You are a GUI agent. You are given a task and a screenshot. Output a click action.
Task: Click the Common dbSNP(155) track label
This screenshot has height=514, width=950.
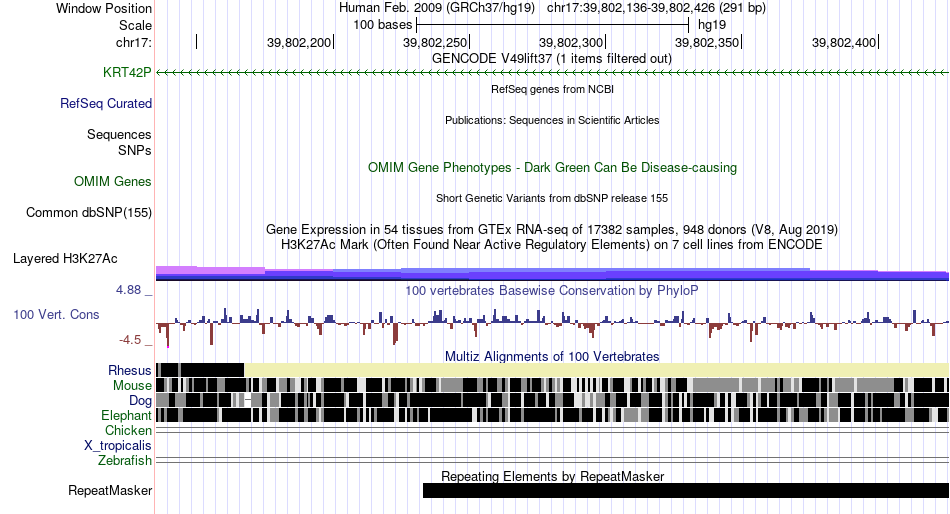(88, 213)
